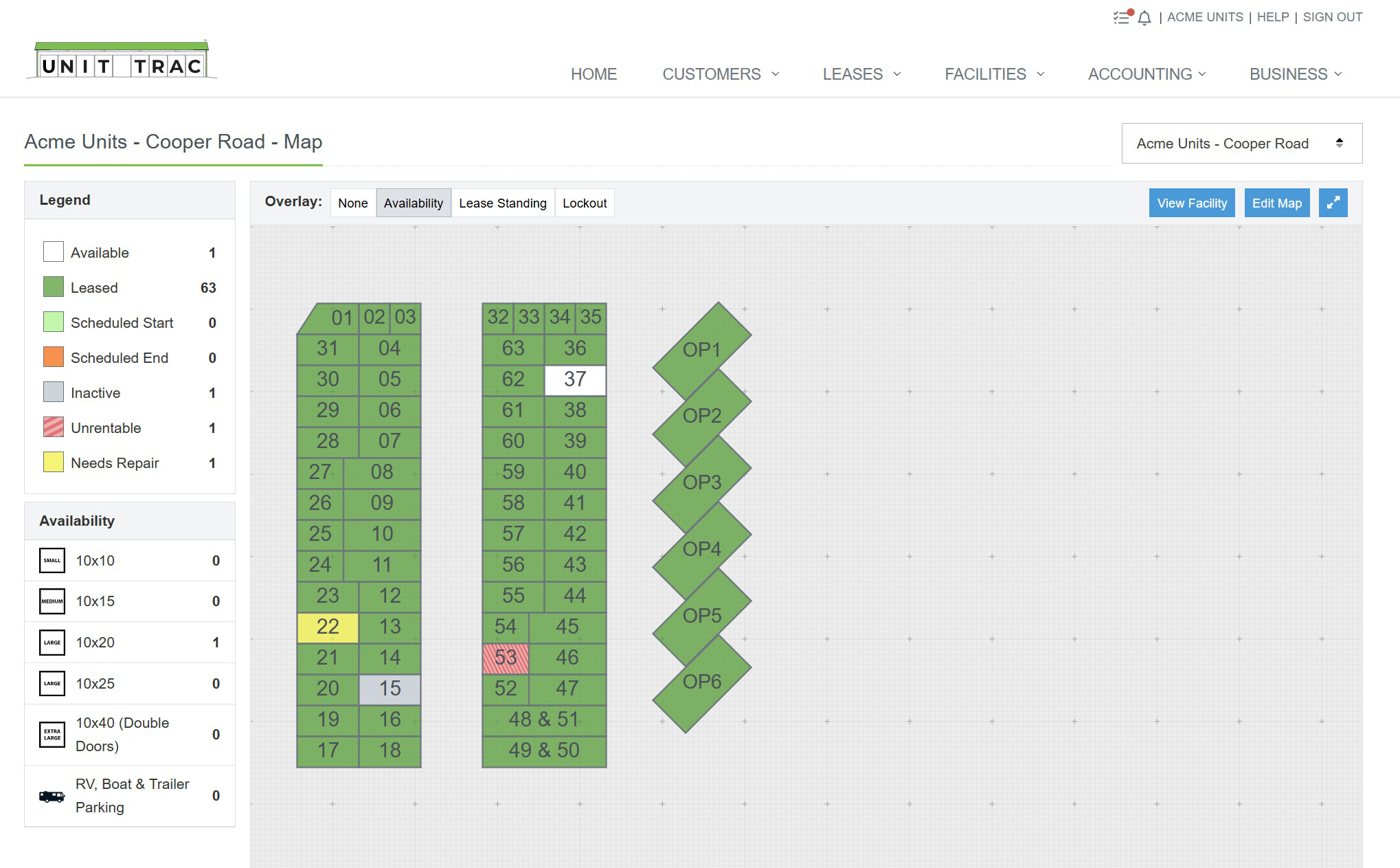Expand the Facilities menu
The image size is (1400, 868).
[x=994, y=74]
